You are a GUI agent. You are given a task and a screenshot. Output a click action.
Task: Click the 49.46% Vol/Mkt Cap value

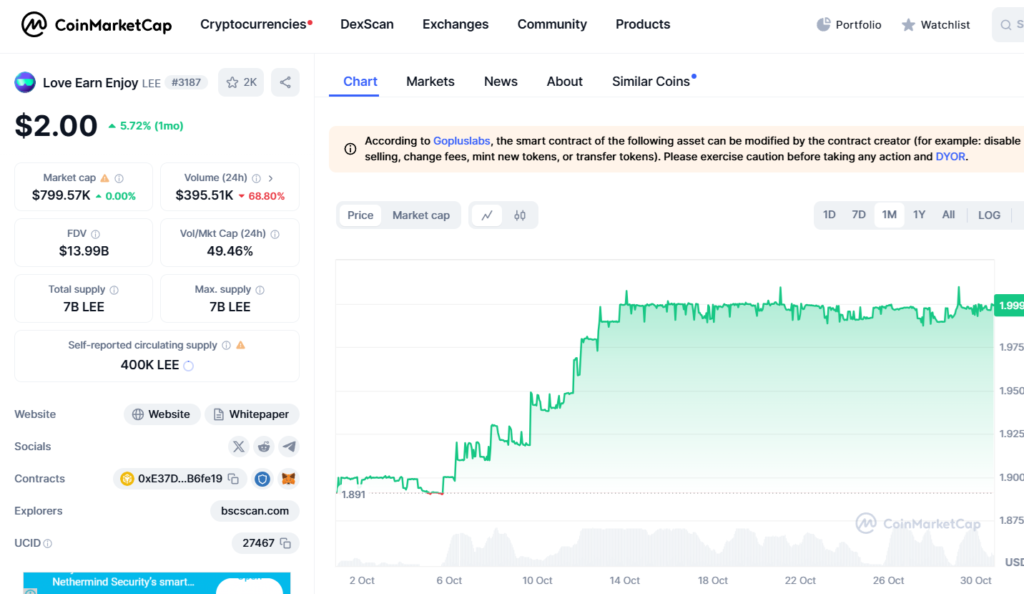pyautogui.click(x=230, y=251)
